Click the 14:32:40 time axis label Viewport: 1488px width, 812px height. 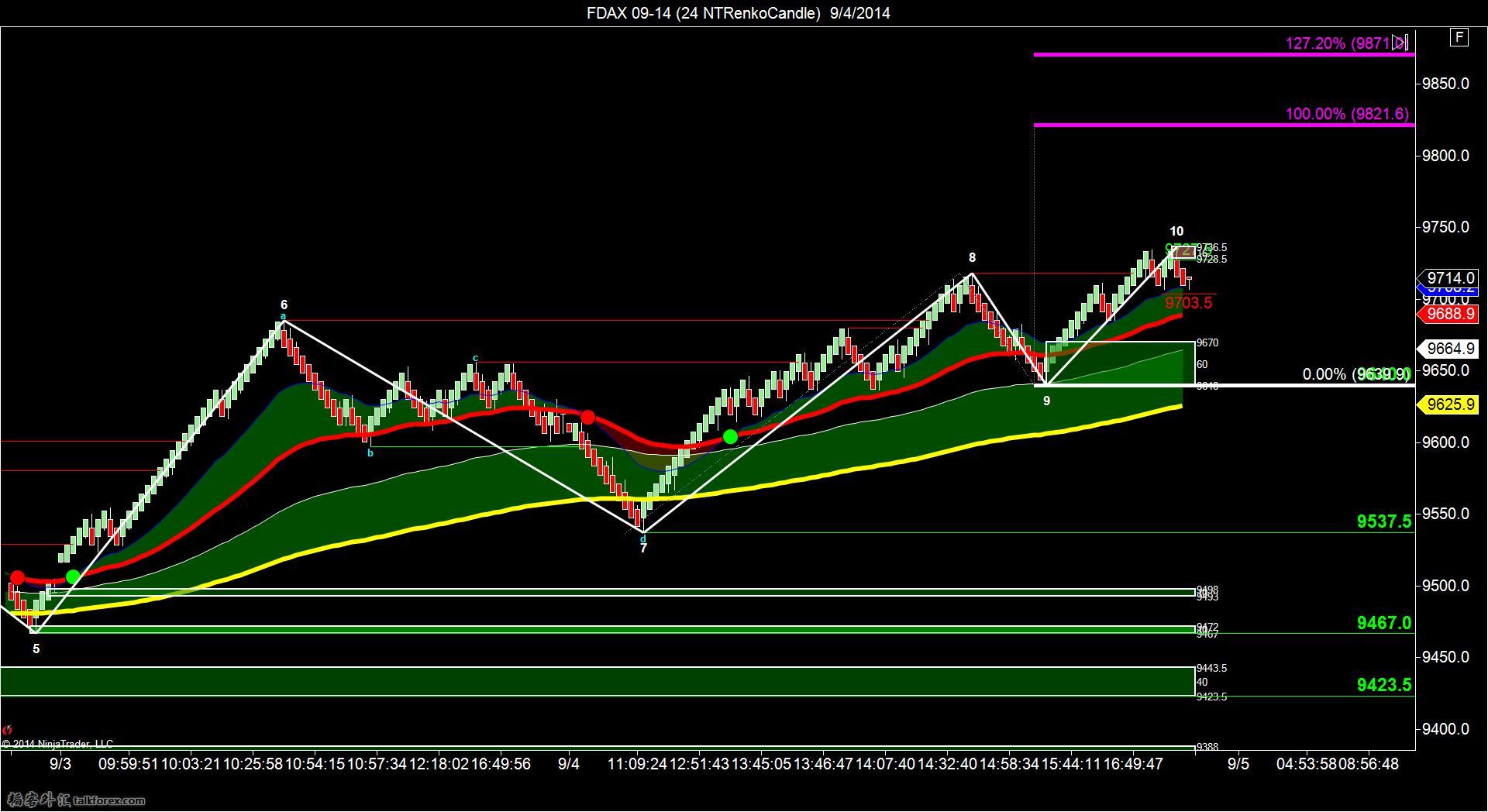[947, 764]
